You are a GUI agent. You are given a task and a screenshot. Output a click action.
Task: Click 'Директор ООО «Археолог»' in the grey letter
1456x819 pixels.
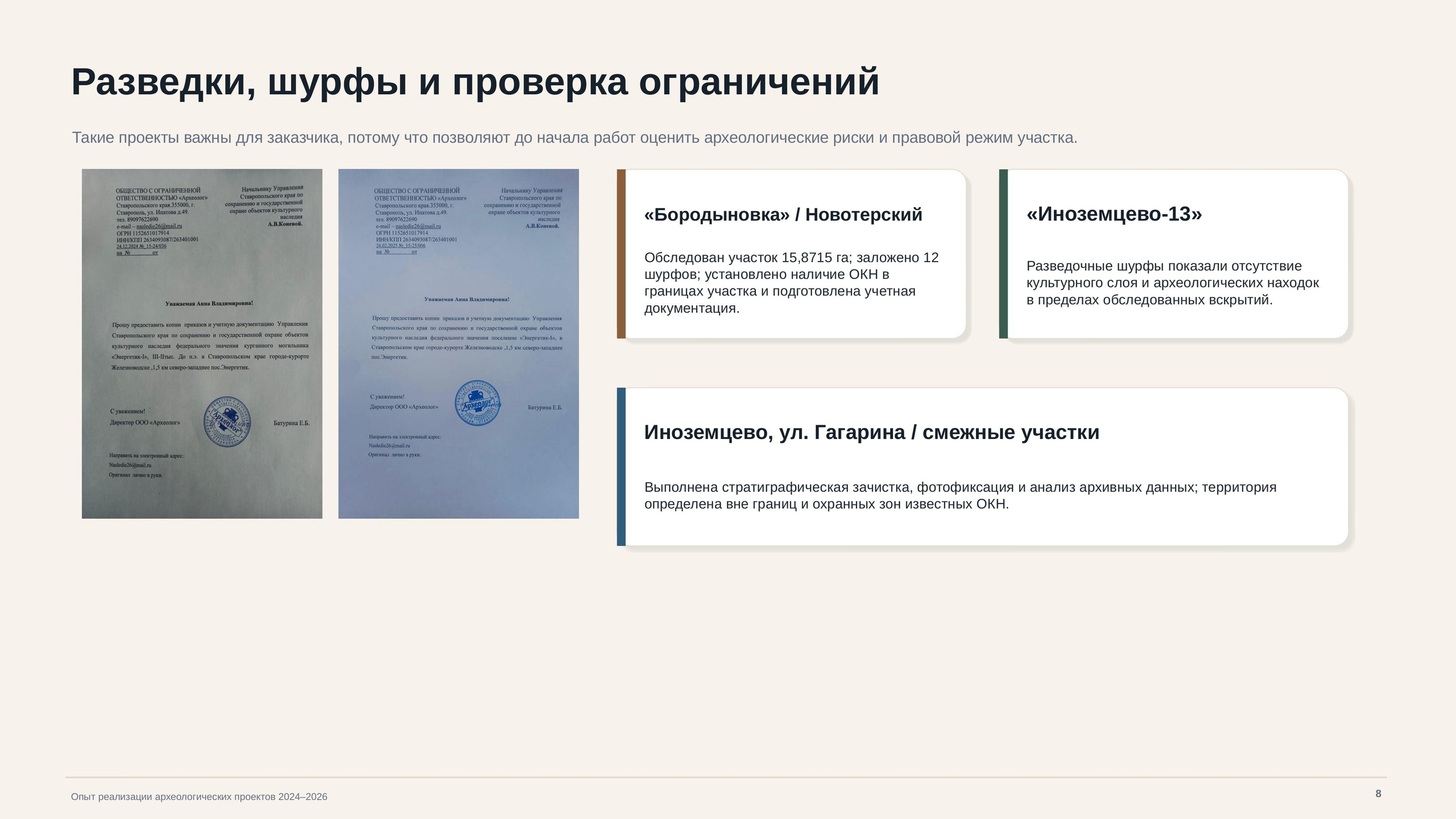point(145,423)
